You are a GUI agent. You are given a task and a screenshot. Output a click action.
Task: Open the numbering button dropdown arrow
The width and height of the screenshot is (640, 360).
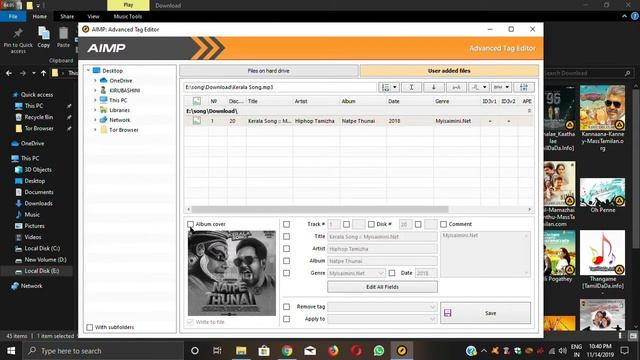(x=395, y=87)
